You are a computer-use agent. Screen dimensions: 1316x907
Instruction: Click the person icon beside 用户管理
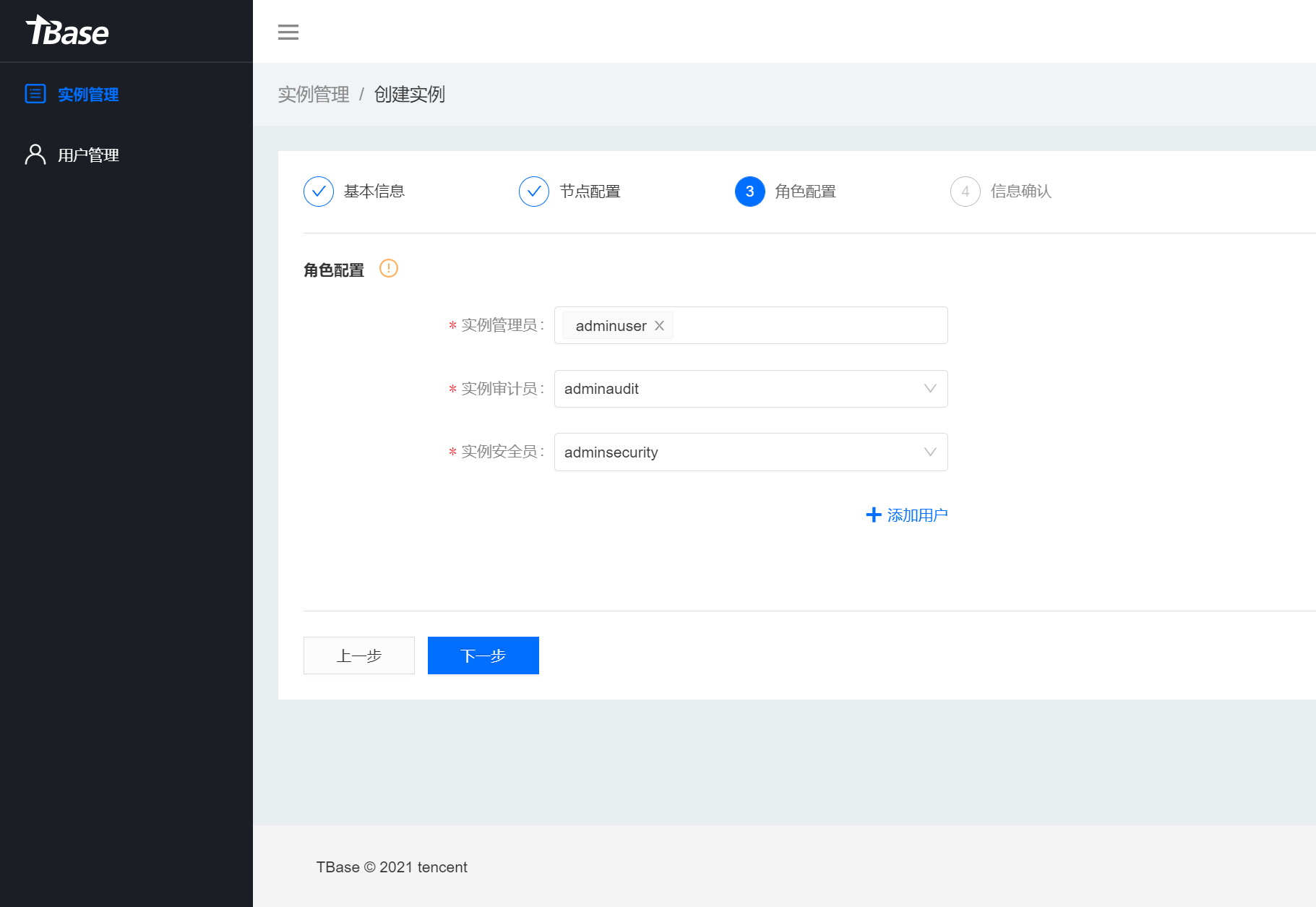coord(35,153)
